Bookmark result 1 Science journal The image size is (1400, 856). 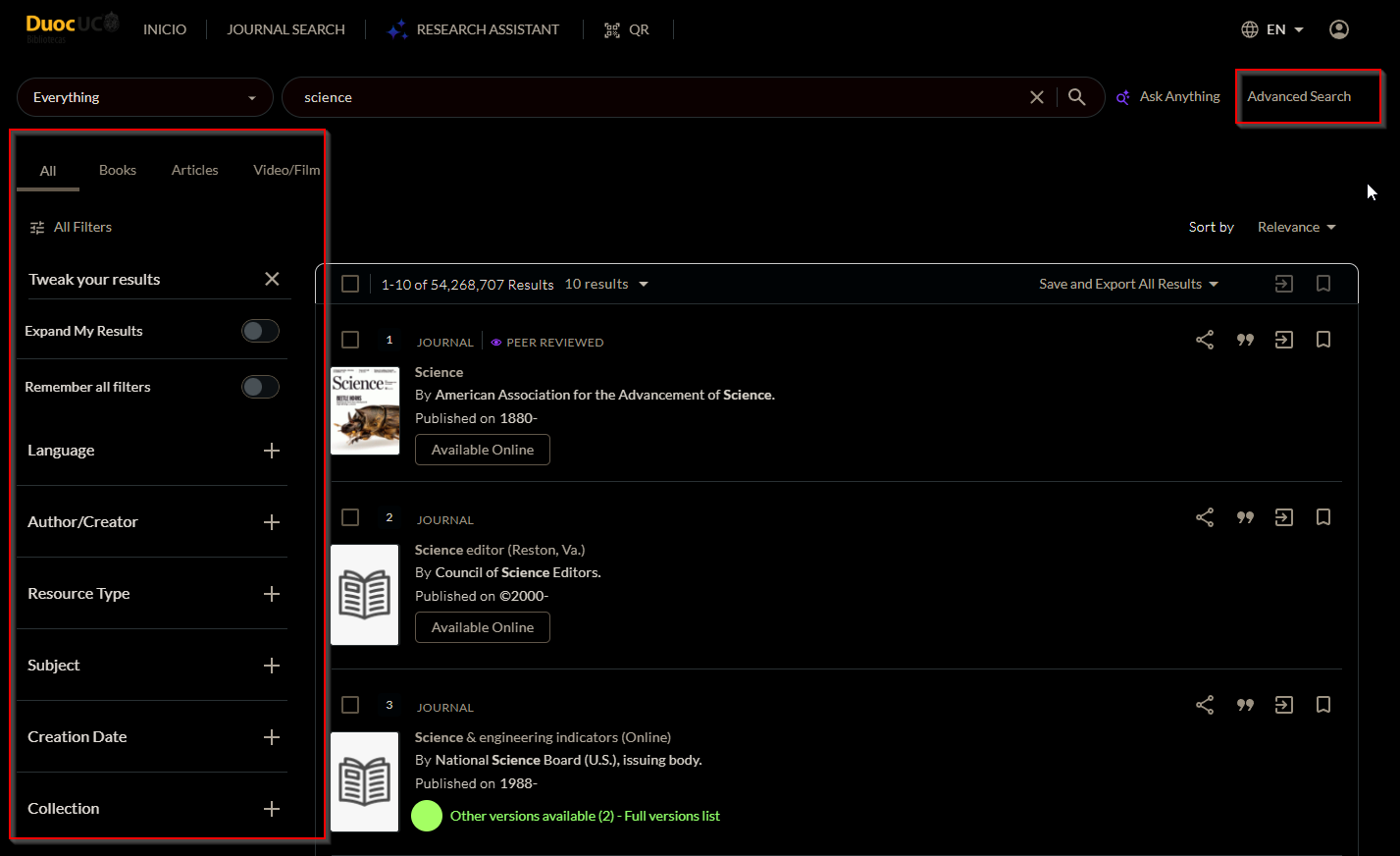(x=1323, y=340)
